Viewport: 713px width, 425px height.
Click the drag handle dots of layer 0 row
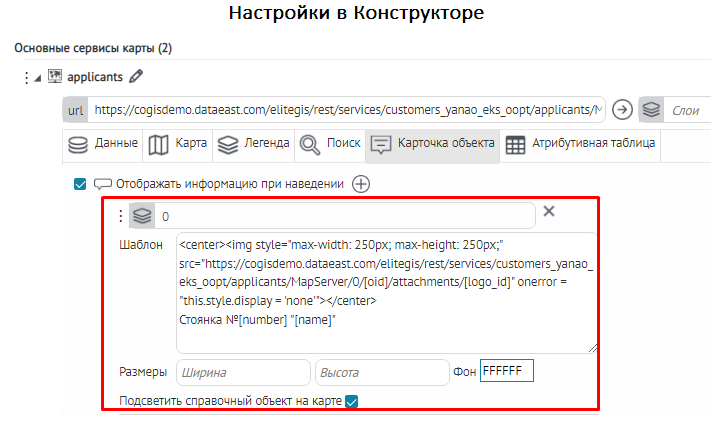coord(121,216)
